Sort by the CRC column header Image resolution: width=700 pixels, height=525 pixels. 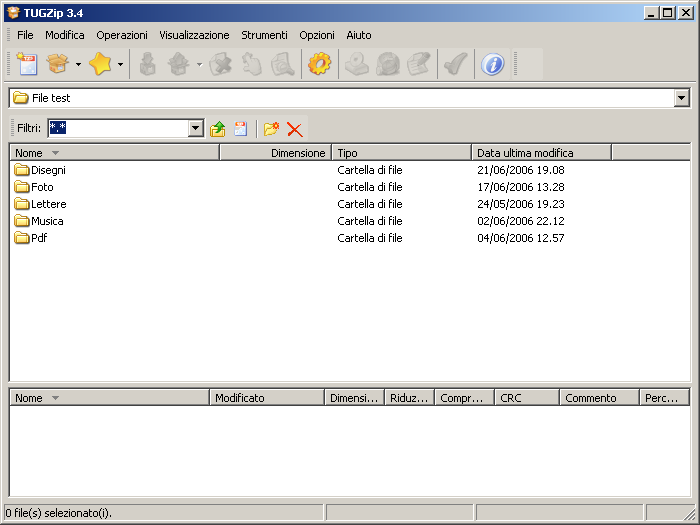[527, 398]
